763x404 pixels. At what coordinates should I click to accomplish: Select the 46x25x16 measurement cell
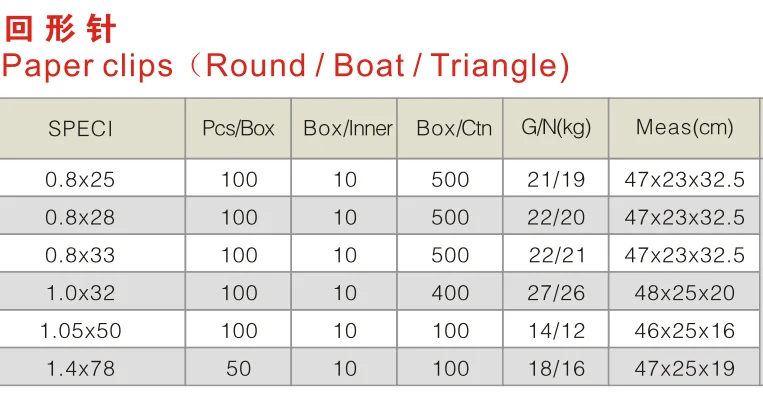coord(685,331)
